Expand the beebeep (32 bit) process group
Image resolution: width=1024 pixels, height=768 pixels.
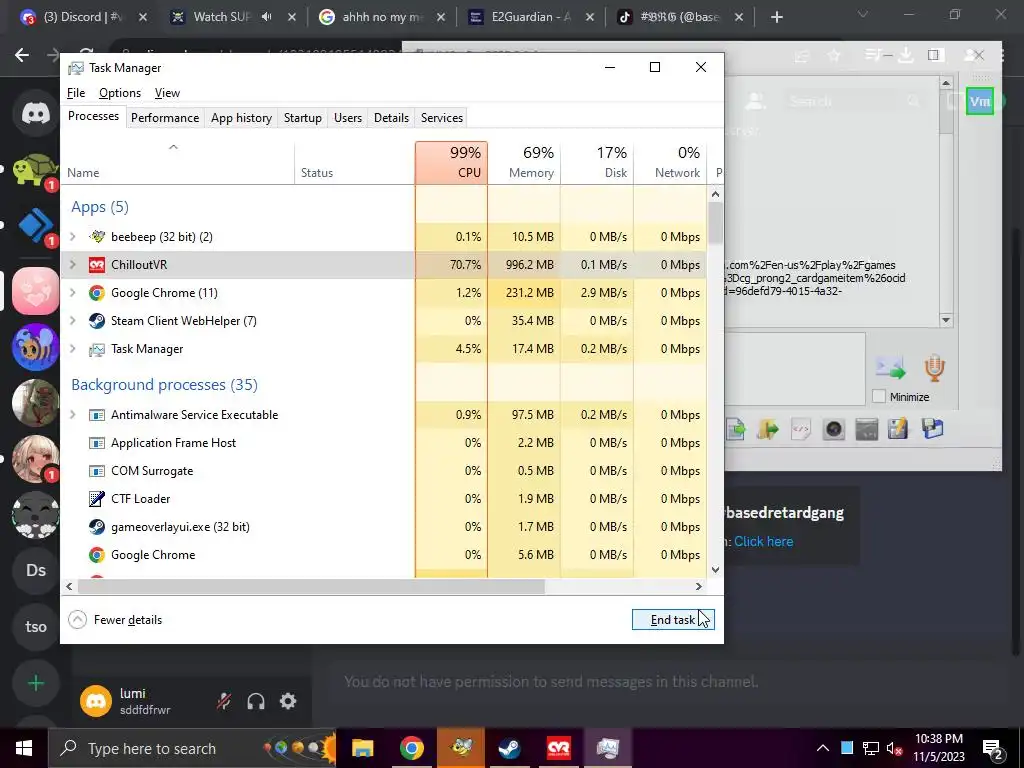click(73, 236)
